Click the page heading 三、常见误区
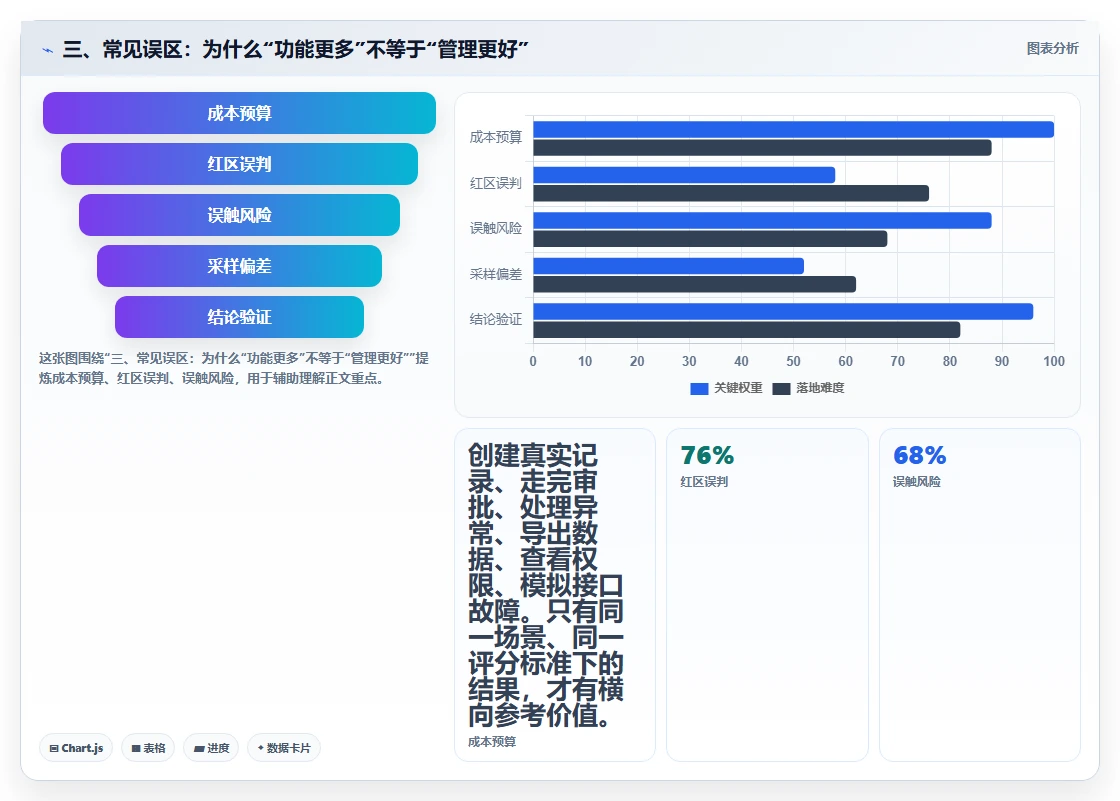Viewport: 1120px width, 801px height. coord(295,49)
